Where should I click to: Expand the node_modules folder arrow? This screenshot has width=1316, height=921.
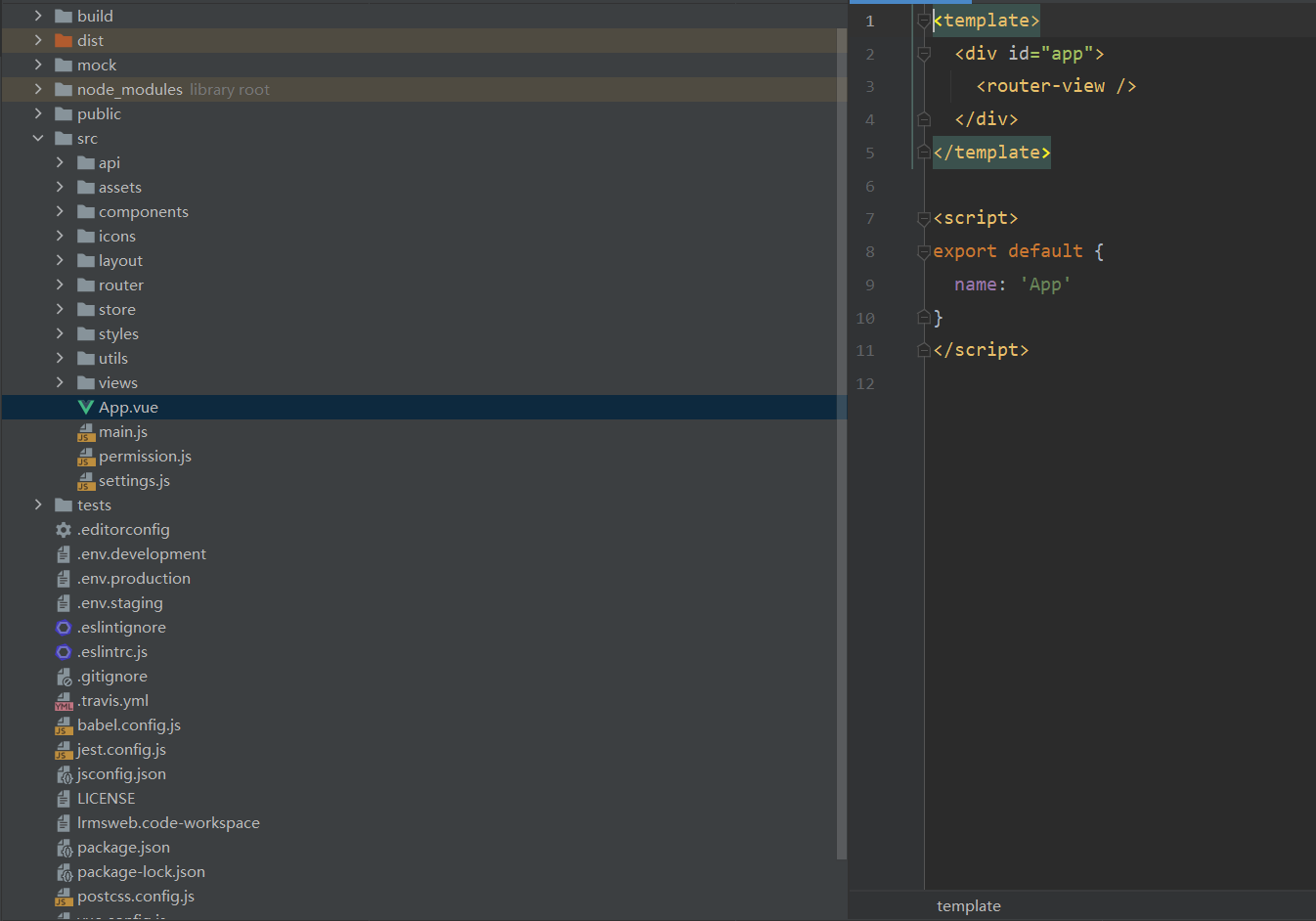pos(38,89)
